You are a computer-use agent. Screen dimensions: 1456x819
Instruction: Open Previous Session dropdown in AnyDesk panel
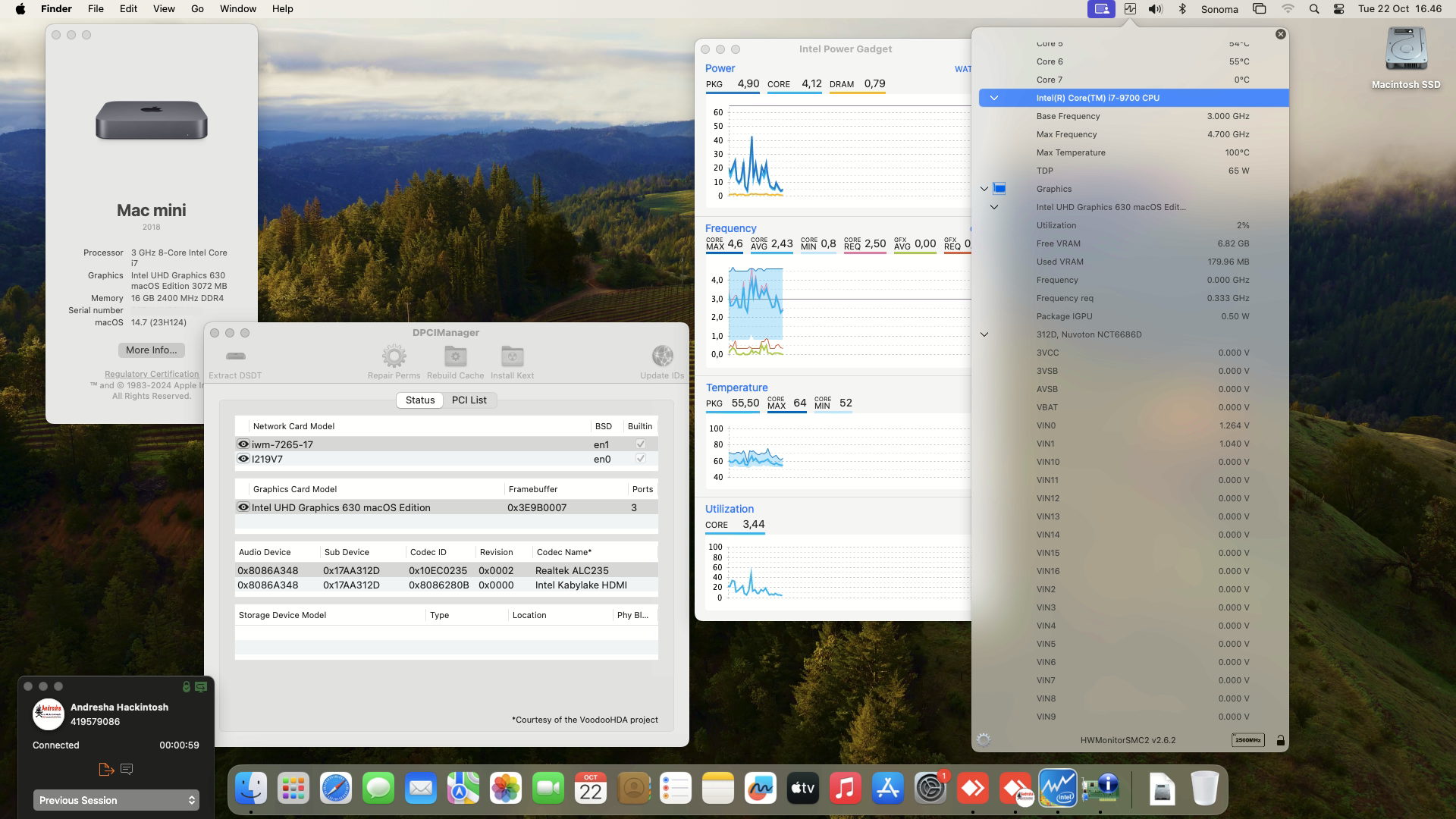coord(116,800)
